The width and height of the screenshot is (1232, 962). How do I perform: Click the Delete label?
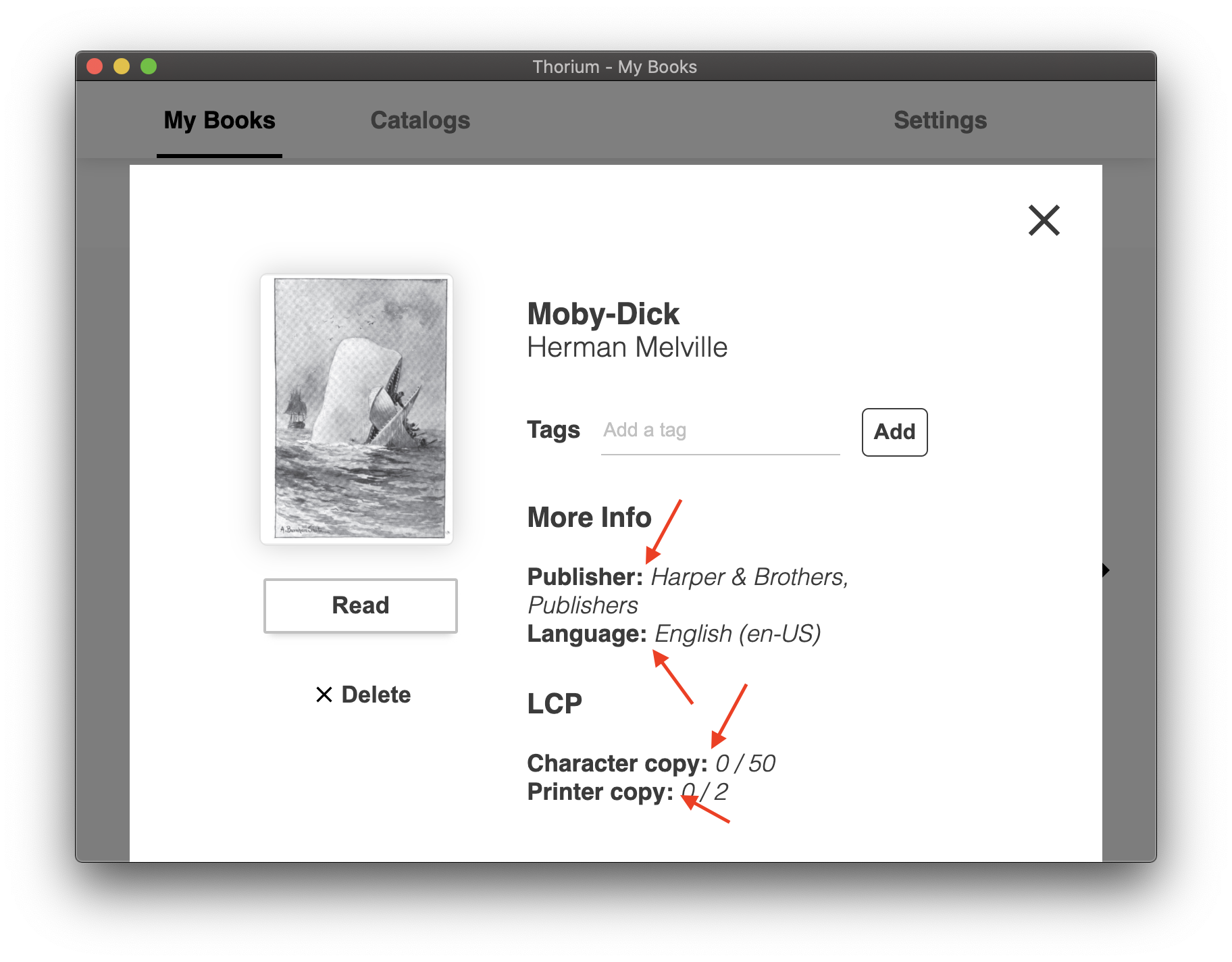pyautogui.click(x=376, y=694)
